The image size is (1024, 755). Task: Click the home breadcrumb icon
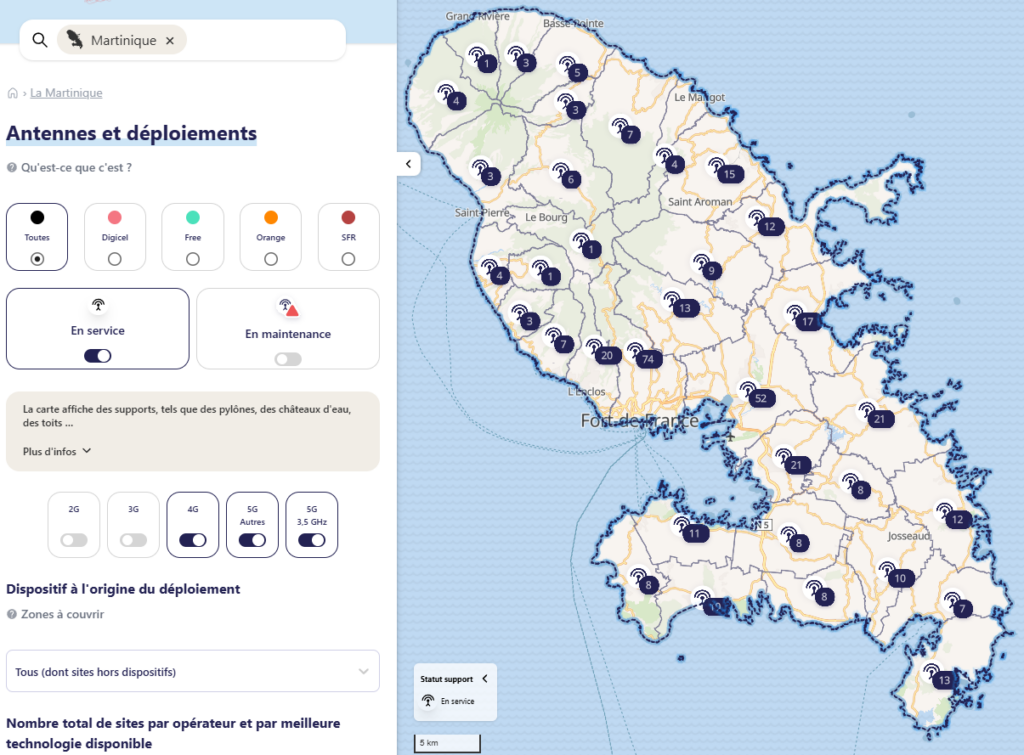13,94
